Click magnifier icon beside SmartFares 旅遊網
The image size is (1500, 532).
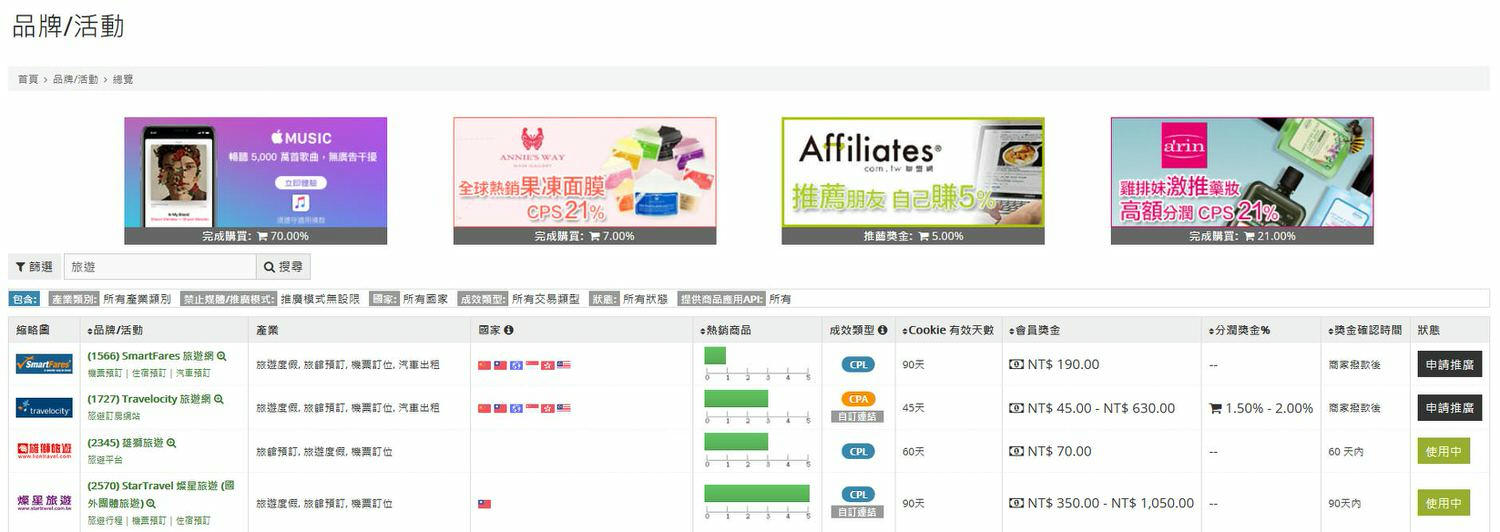click(x=221, y=356)
